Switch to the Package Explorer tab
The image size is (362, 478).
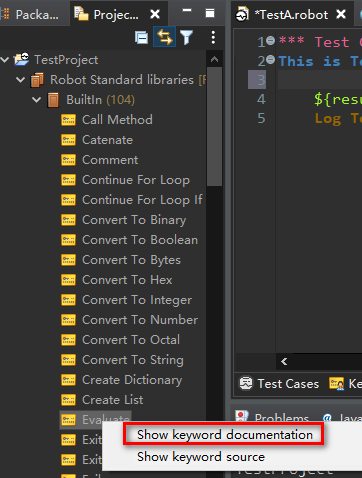(x=33, y=15)
